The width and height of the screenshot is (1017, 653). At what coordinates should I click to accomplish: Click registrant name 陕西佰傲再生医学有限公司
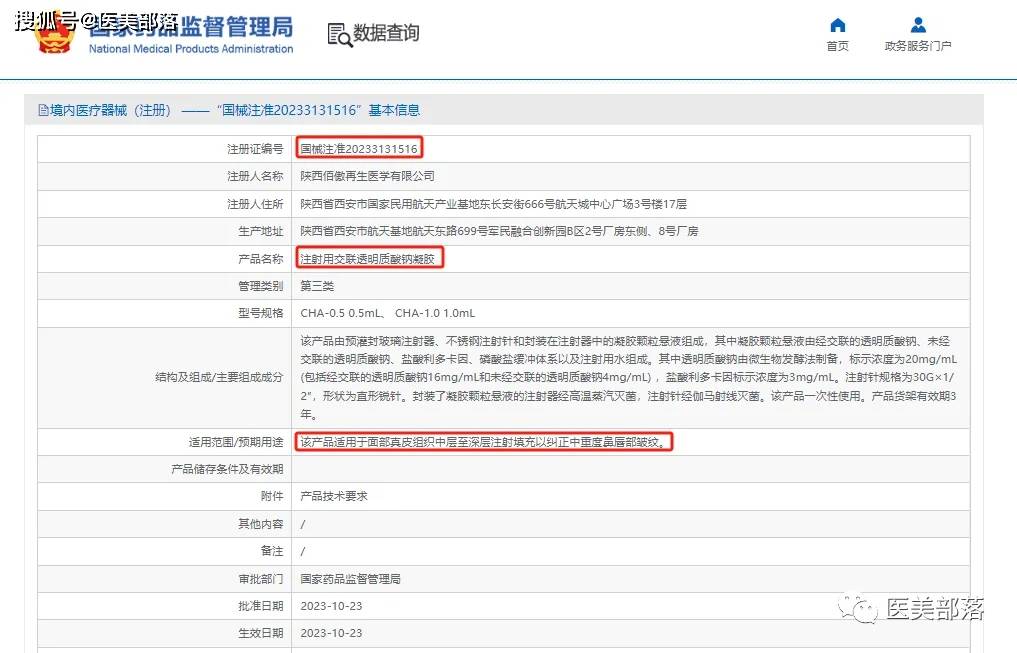367,176
